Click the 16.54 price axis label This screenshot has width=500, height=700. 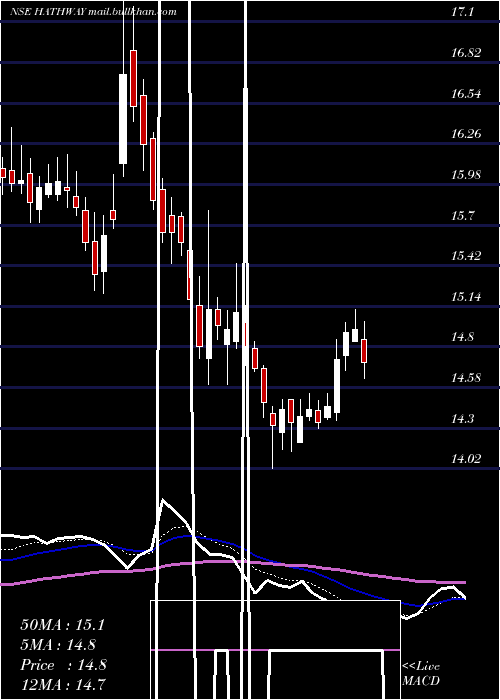[x=466, y=94]
